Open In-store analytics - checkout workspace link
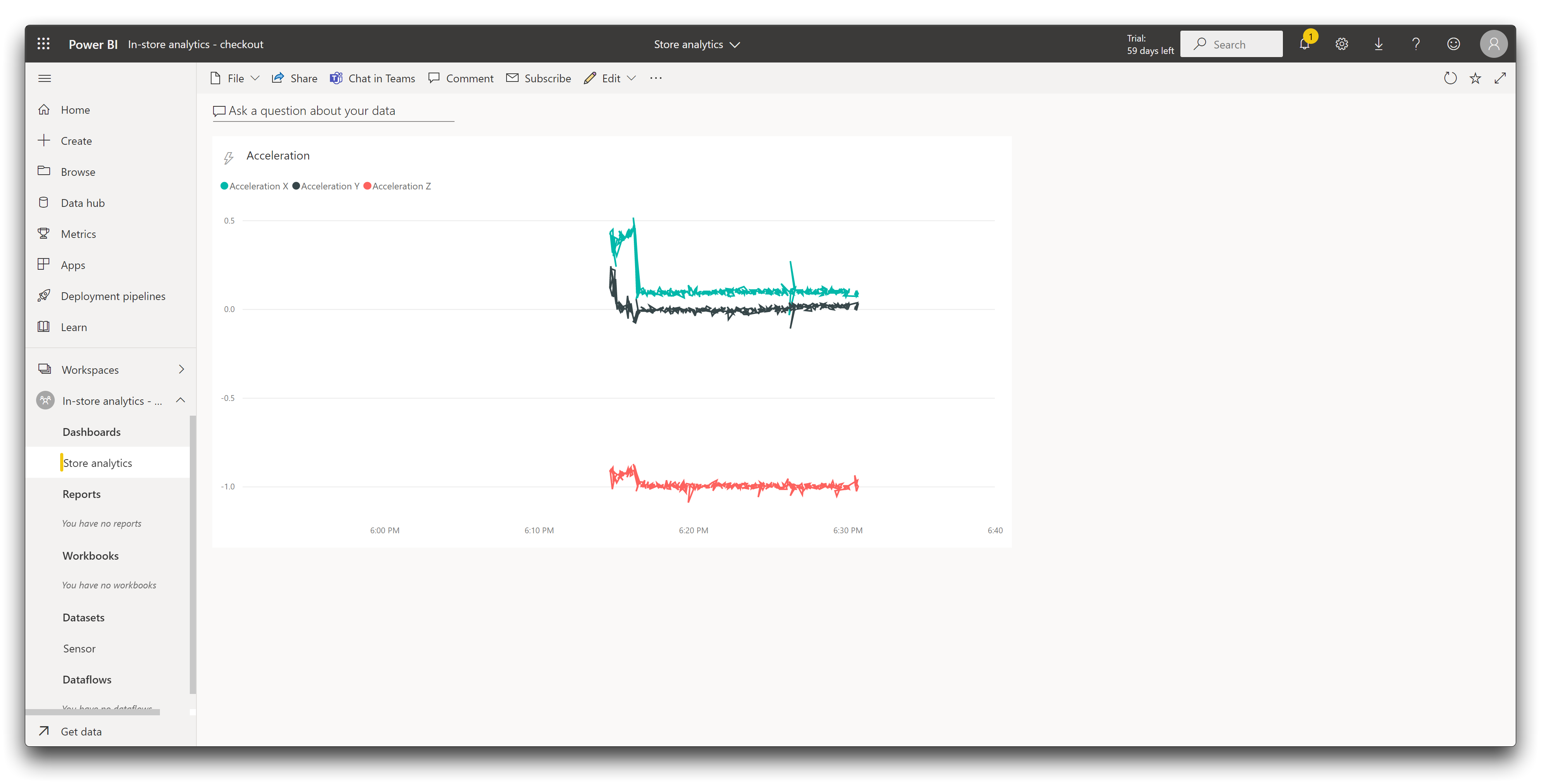Image resolution: width=1541 pixels, height=784 pixels. click(x=195, y=44)
